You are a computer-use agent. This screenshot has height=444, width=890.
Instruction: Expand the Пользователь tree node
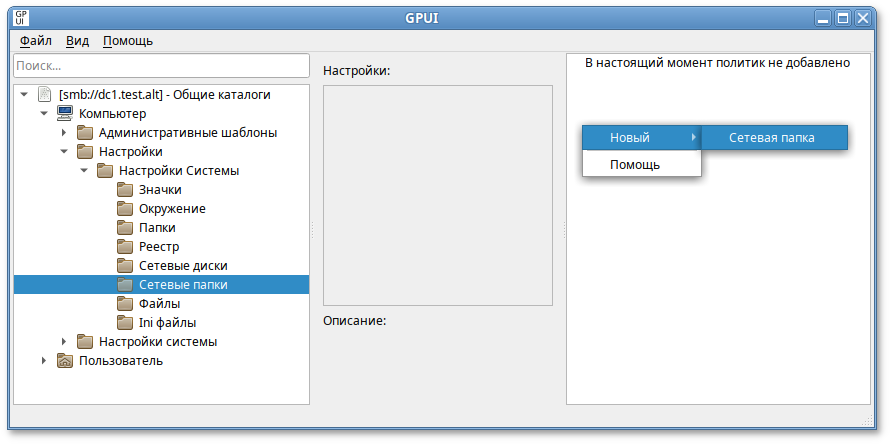44,361
